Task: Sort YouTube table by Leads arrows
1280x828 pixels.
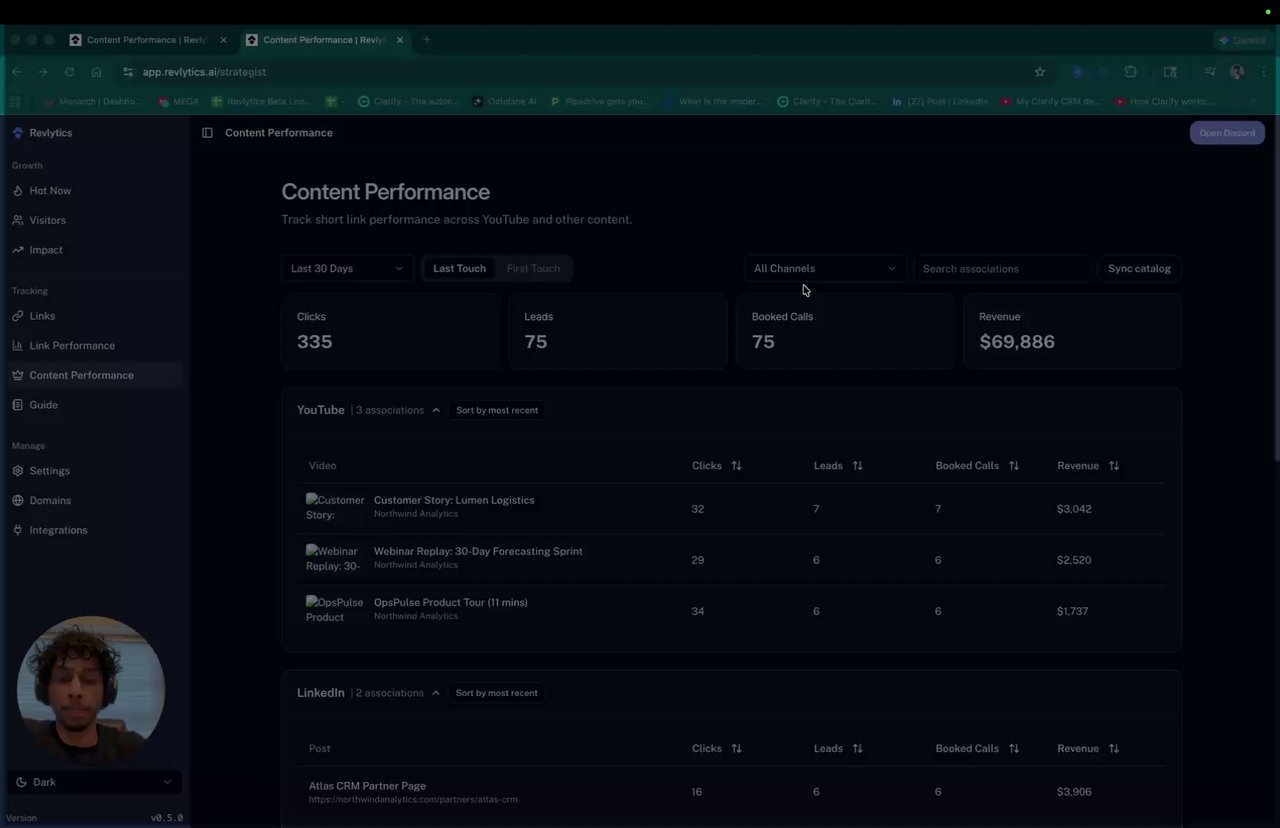Action: [x=857, y=466]
